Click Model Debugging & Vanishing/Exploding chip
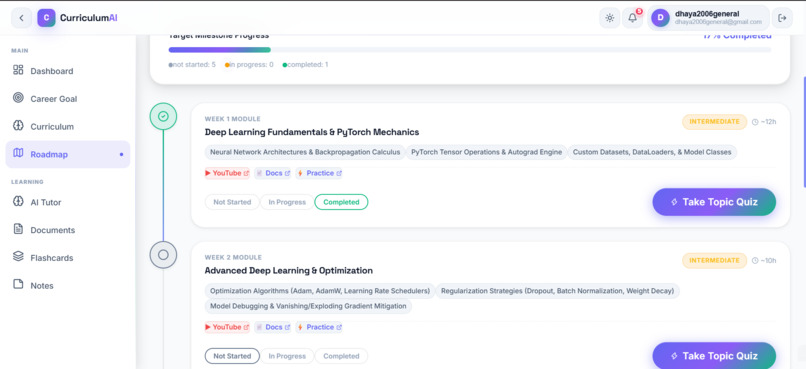 coord(308,306)
